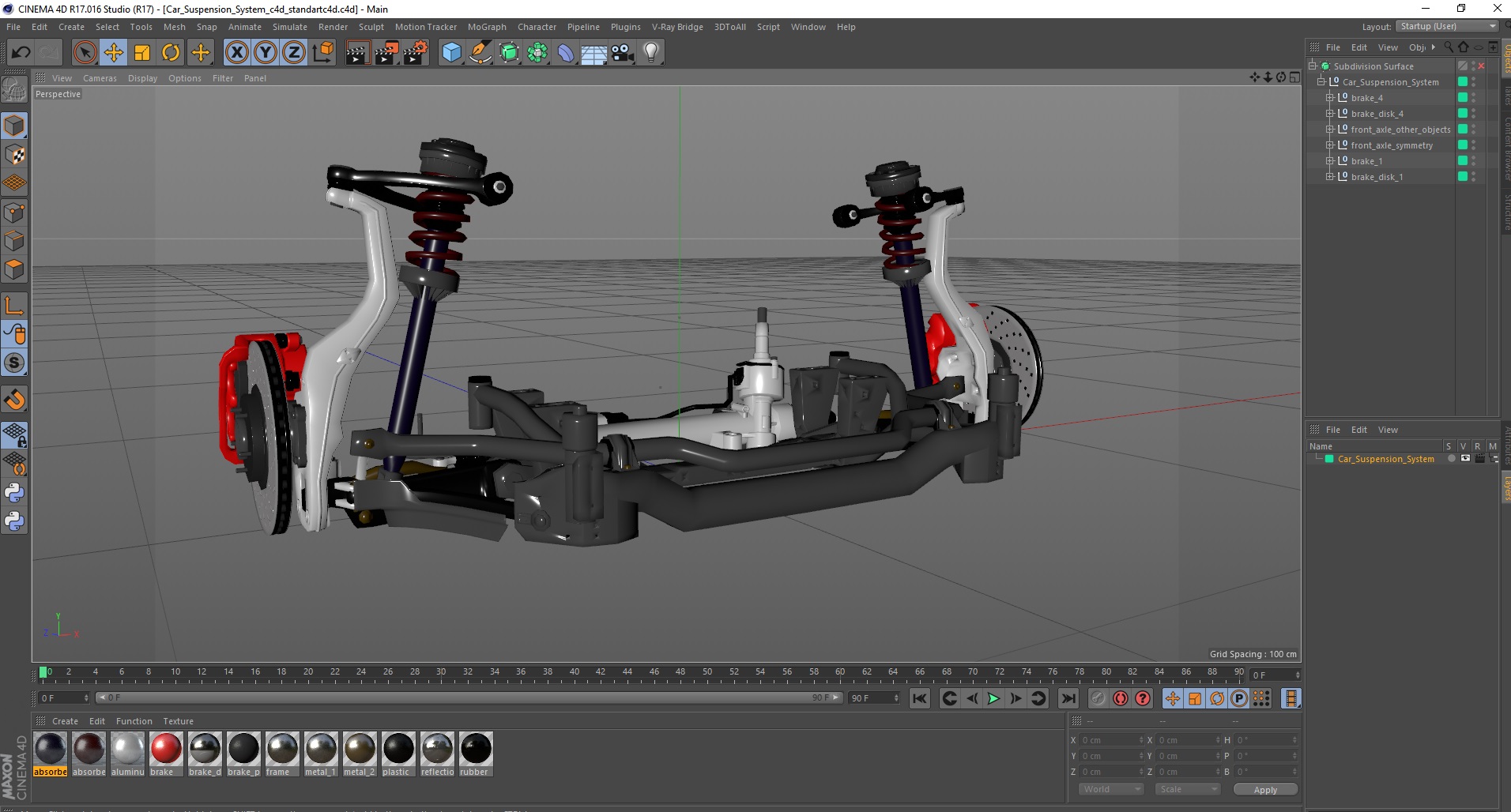Open the World coordinate dropdown
This screenshot has width=1511, height=812.
pyautogui.click(x=1111, y=789)
